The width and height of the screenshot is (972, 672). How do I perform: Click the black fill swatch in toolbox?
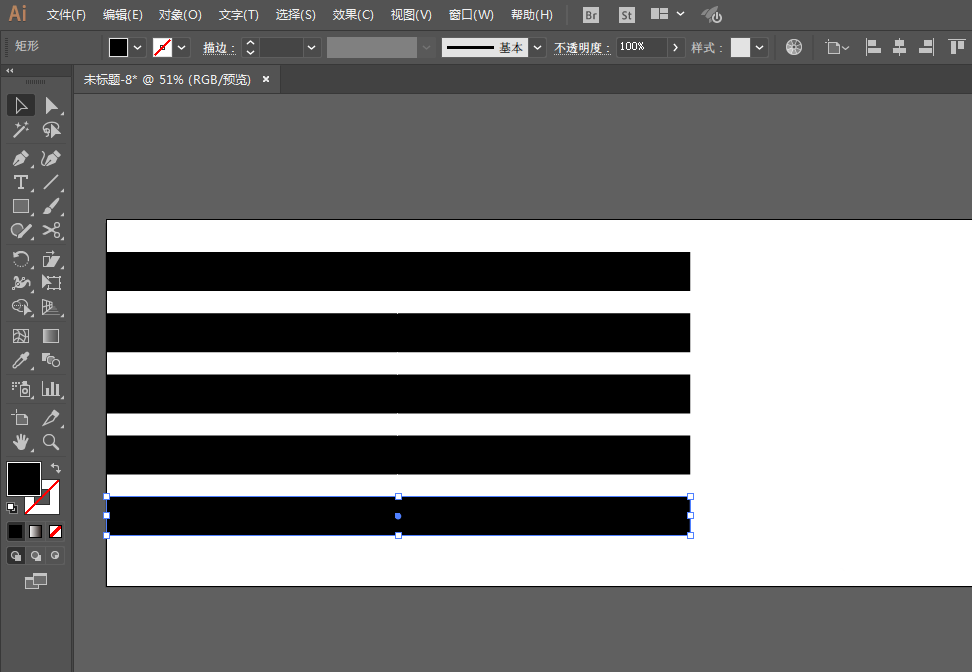[24, 478]
